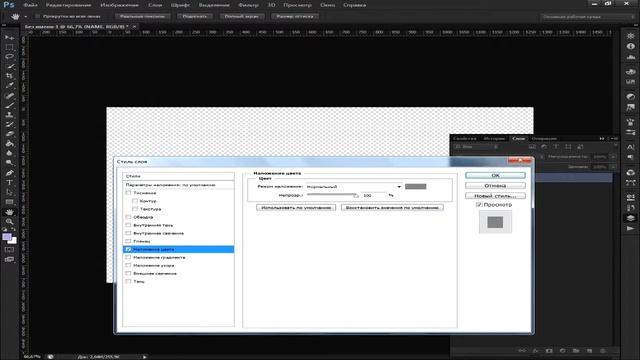Image resolution: width=640 pixels, height=360 pixels.
Task: Select the Horizontal Type tool
Action: [9, 182]
